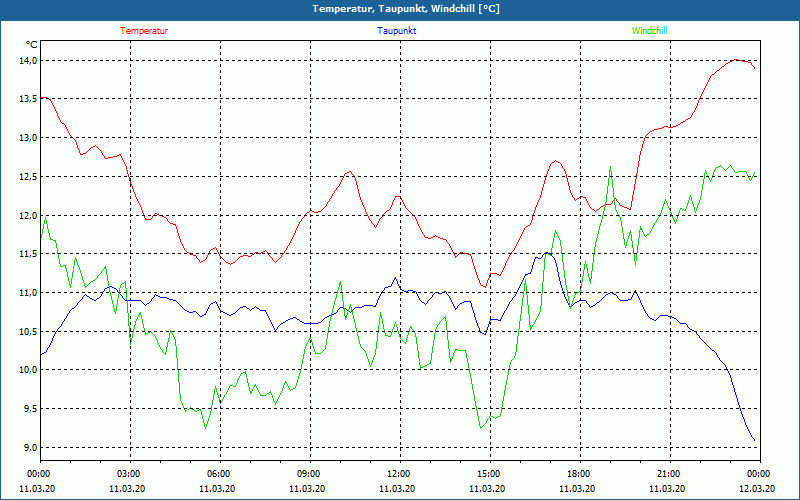The width and height of the screenshot is (800, 500).
Task: Click the 15:00 time axis label
Action: 489,474
